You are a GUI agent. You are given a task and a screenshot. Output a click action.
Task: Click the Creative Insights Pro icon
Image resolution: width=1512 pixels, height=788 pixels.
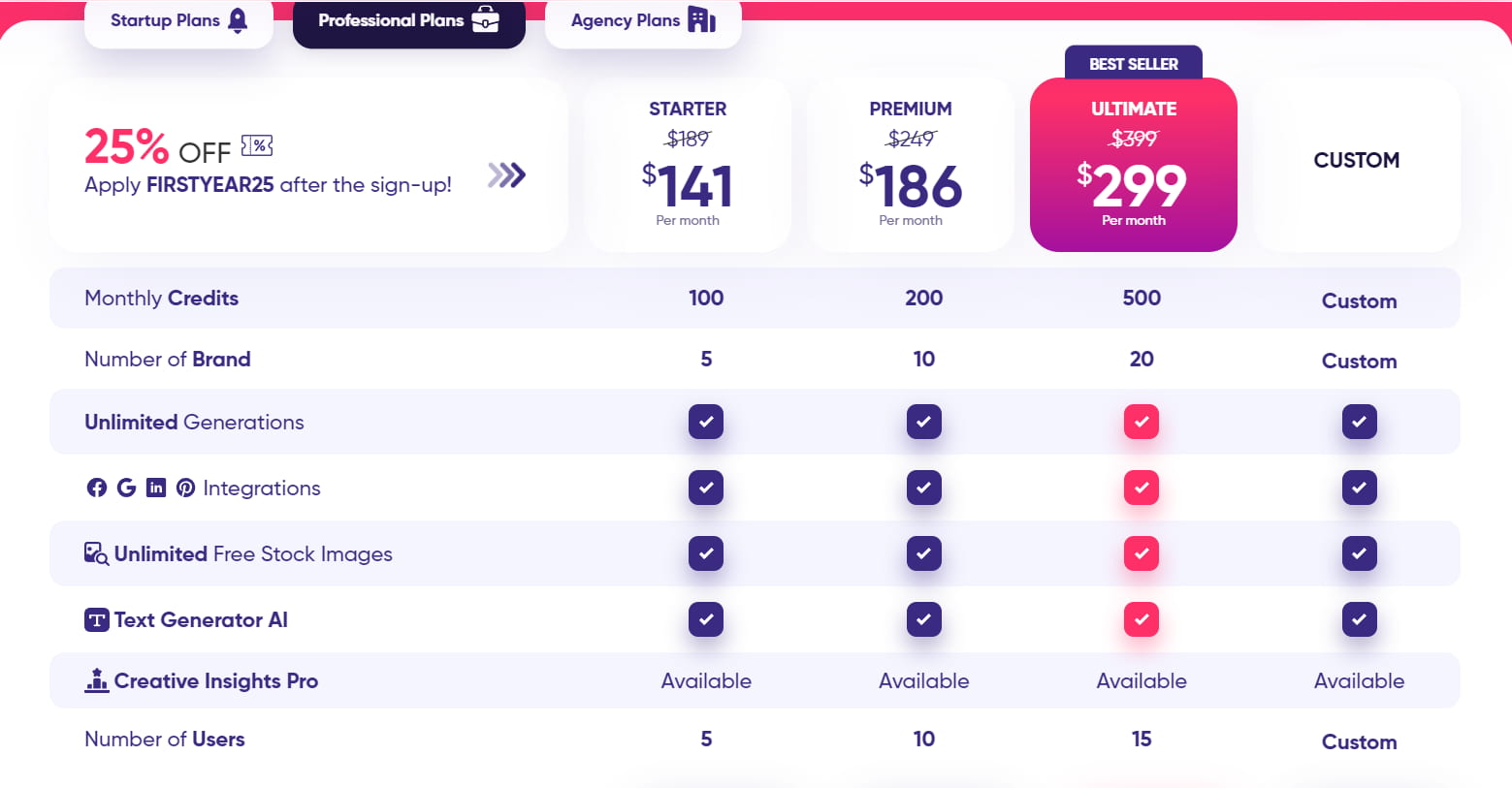coord(97,680)
